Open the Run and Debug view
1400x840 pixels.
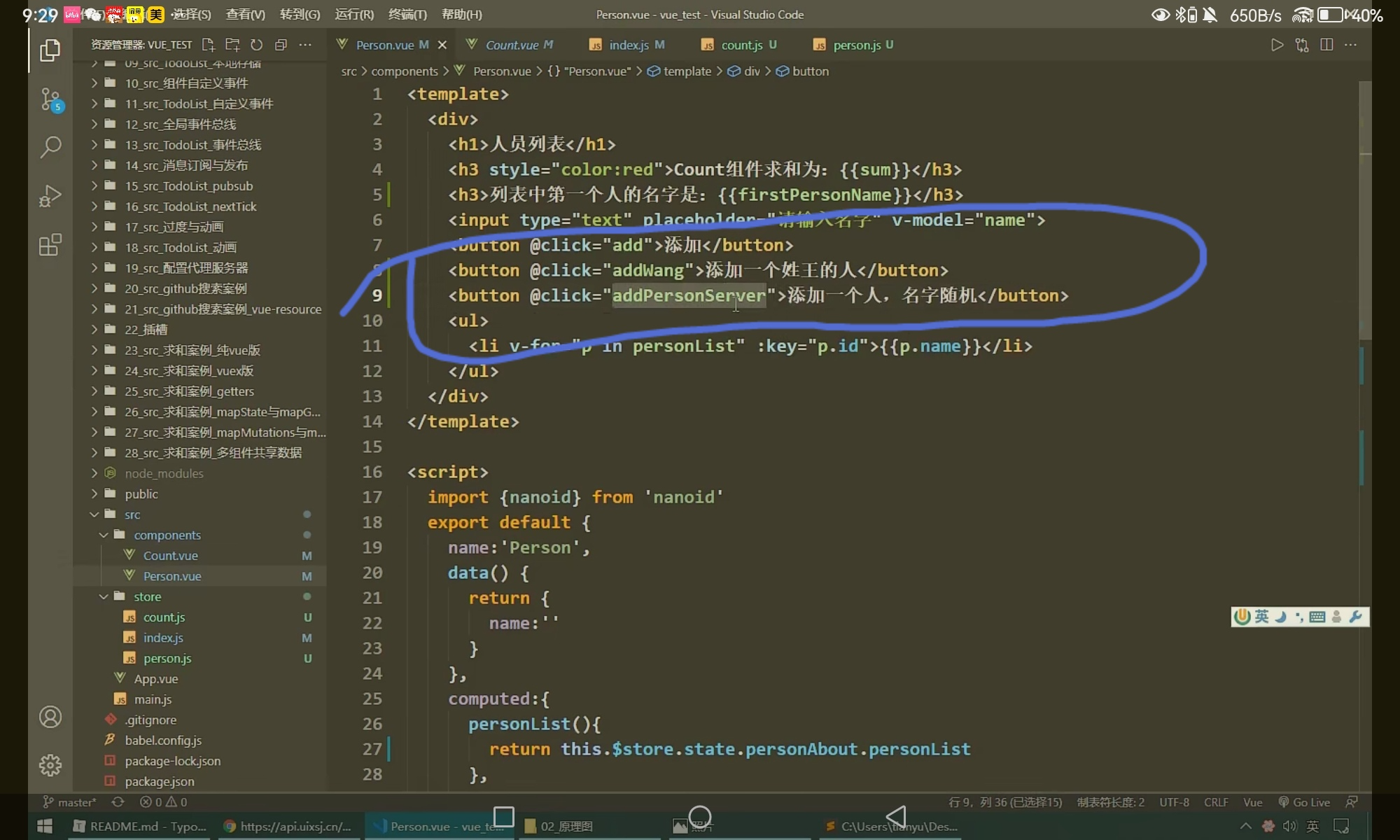(x=50, y=196)
